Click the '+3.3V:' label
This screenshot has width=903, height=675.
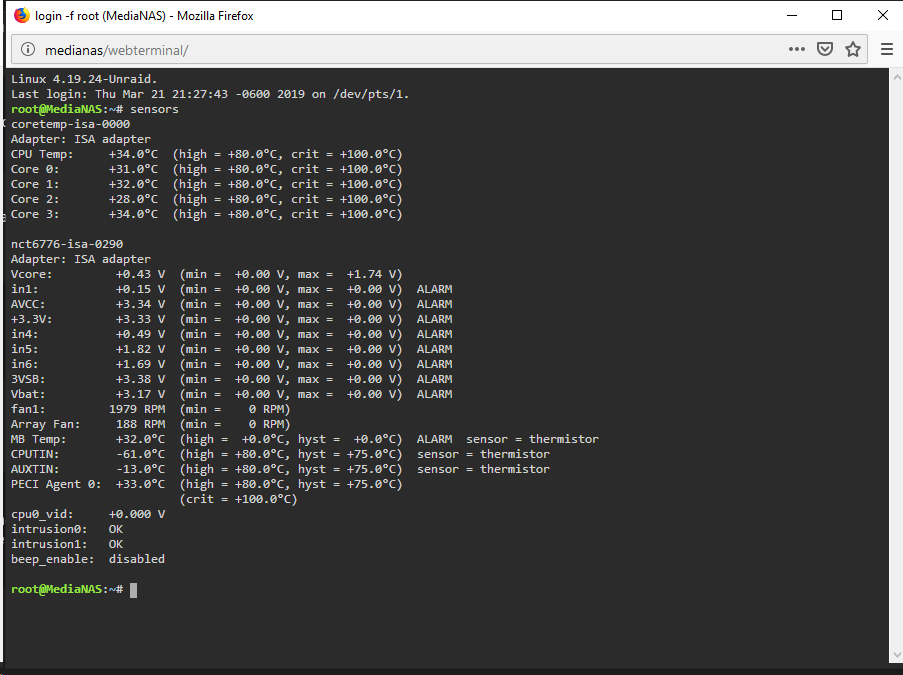(32, 319)
